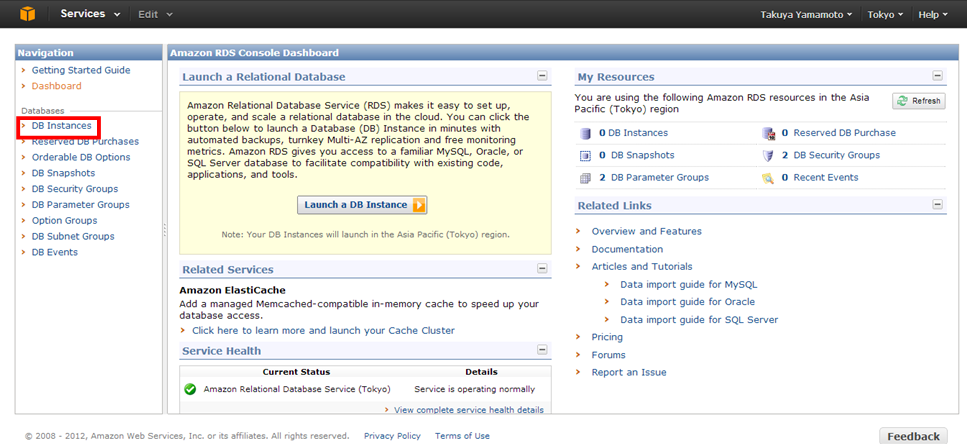Open the Privacy Policy footer link
967x444 pixels.
tap(392, 436)
